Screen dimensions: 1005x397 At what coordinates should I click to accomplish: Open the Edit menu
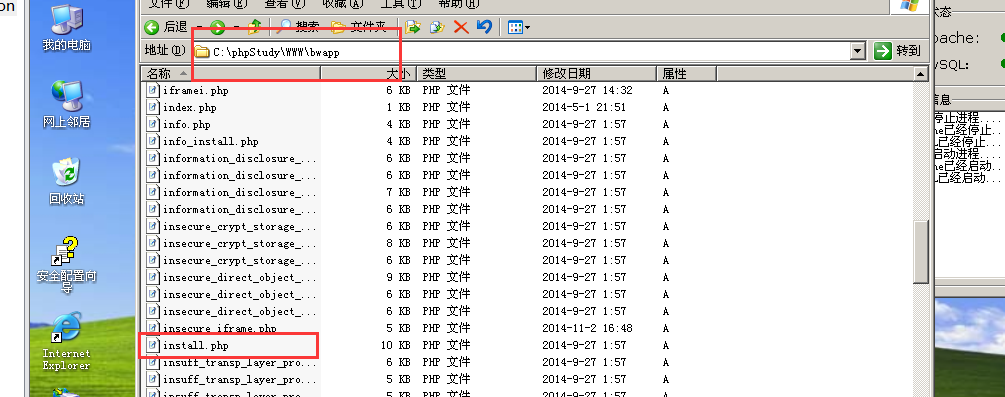[x=226, y=3]
